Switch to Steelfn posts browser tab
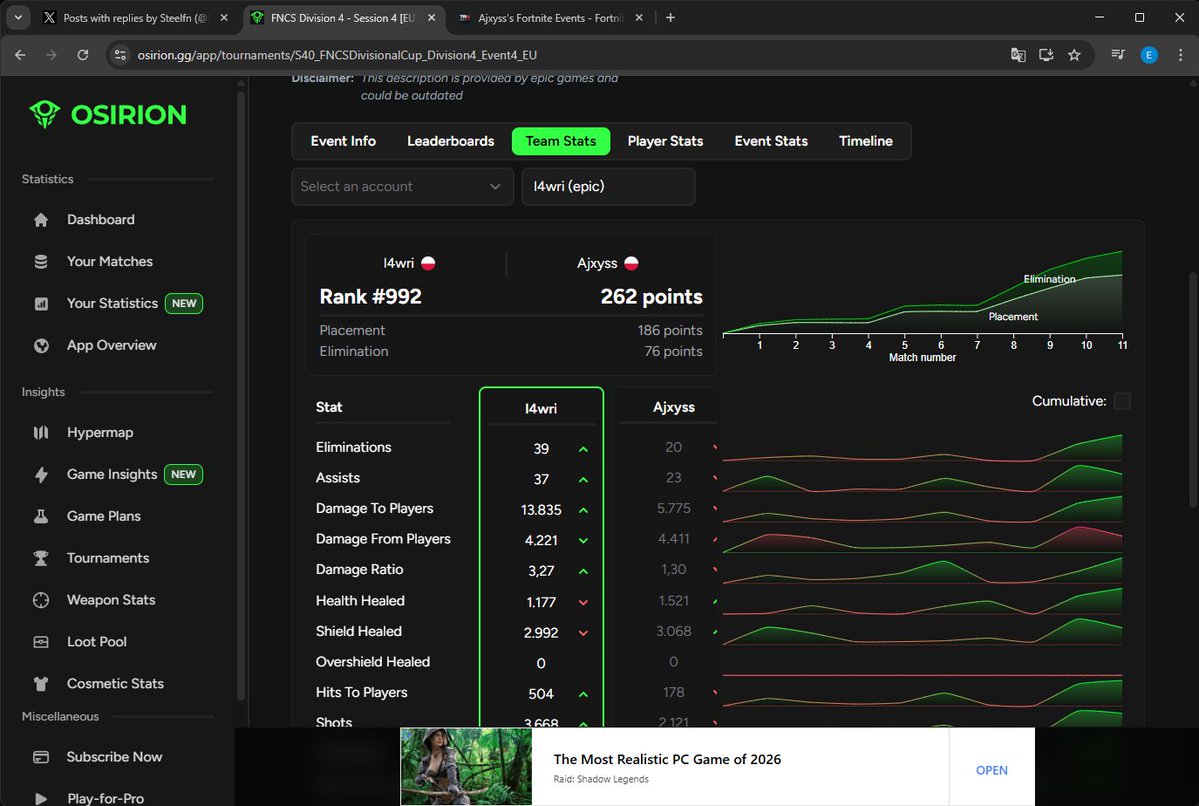 pos(135,18)
